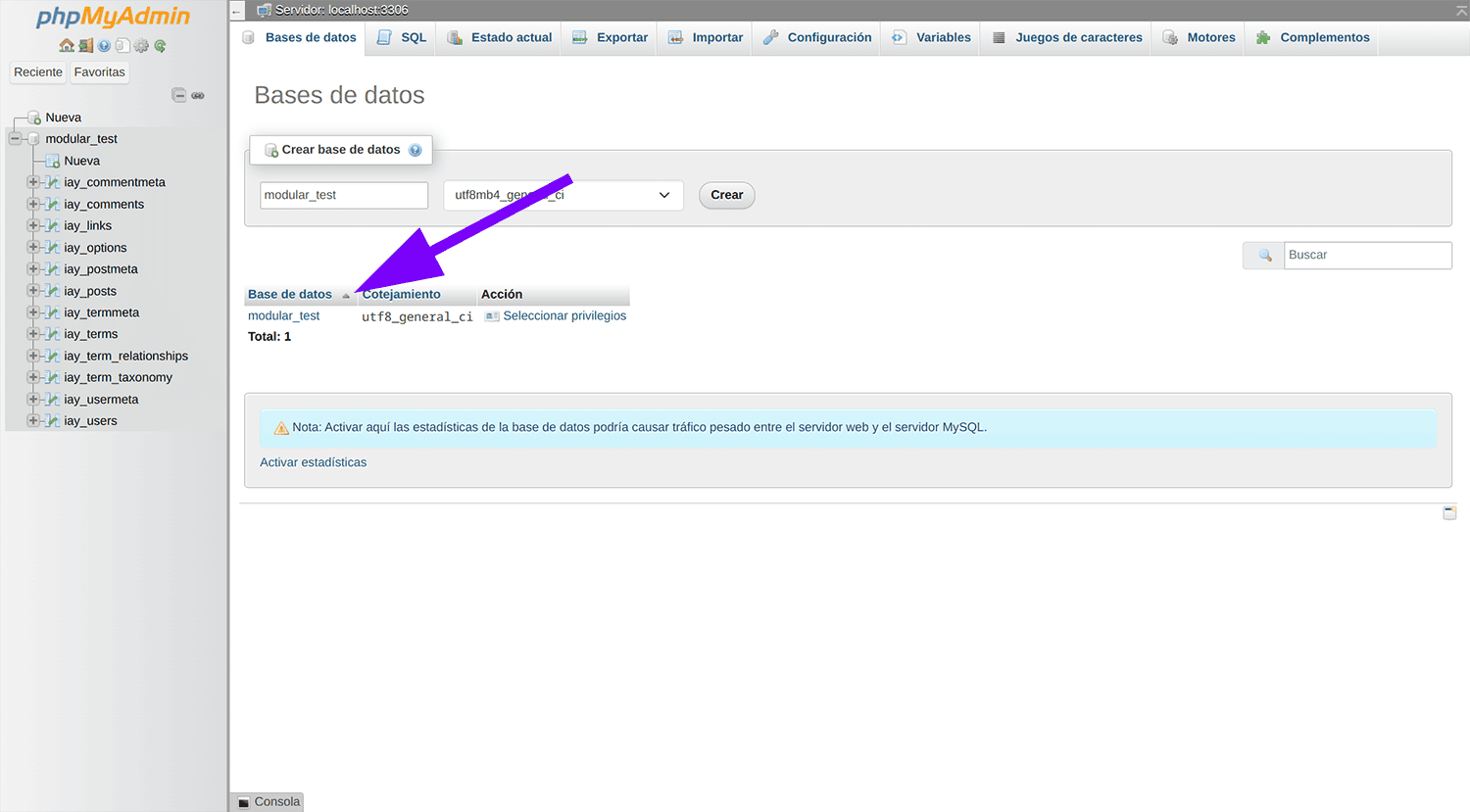Open the Importar tab
This screenshot has height=812, width=1470.
click(x=706, y=38)
